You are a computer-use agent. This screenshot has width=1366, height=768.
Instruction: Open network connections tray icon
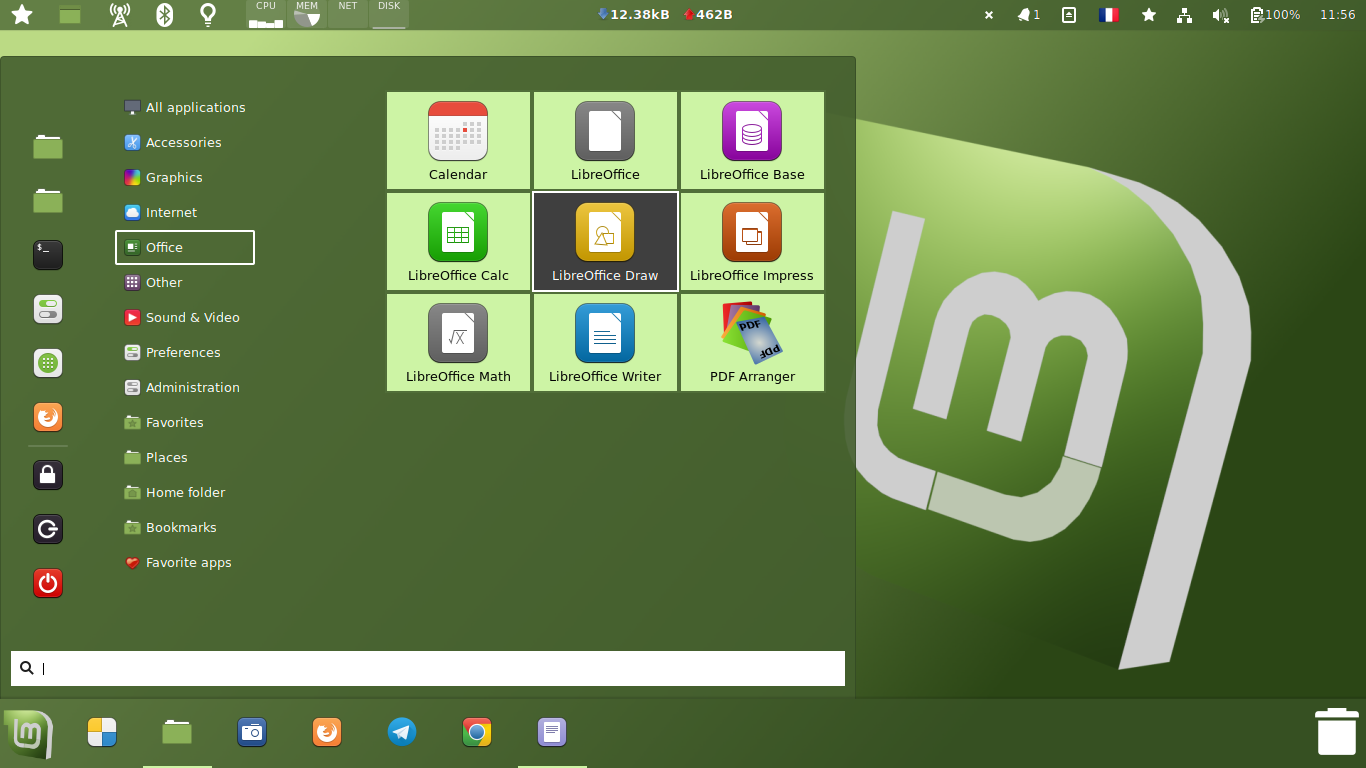[x=1185, y=14]
